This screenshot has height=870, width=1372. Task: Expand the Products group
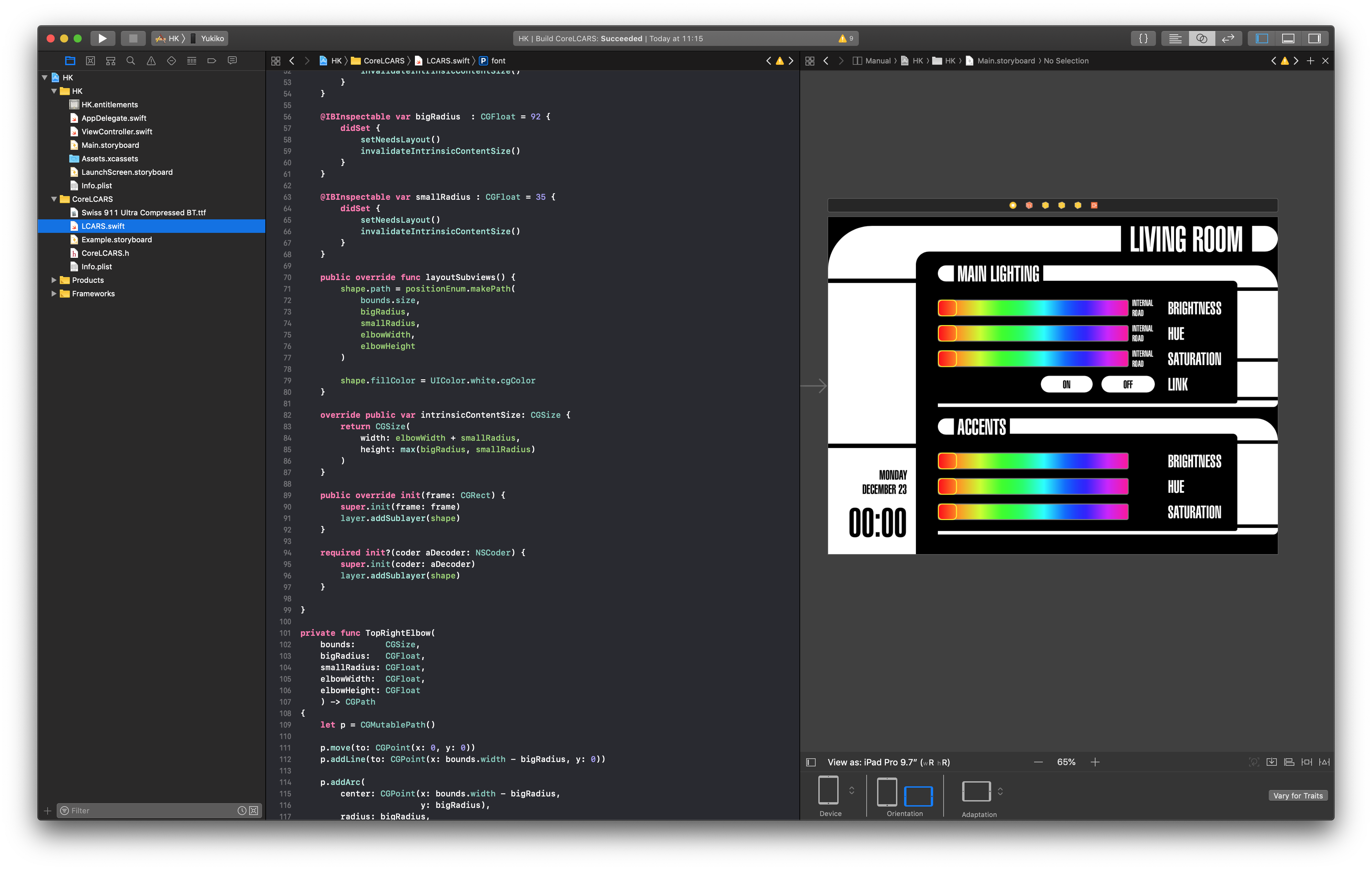[x=54, y=279]
